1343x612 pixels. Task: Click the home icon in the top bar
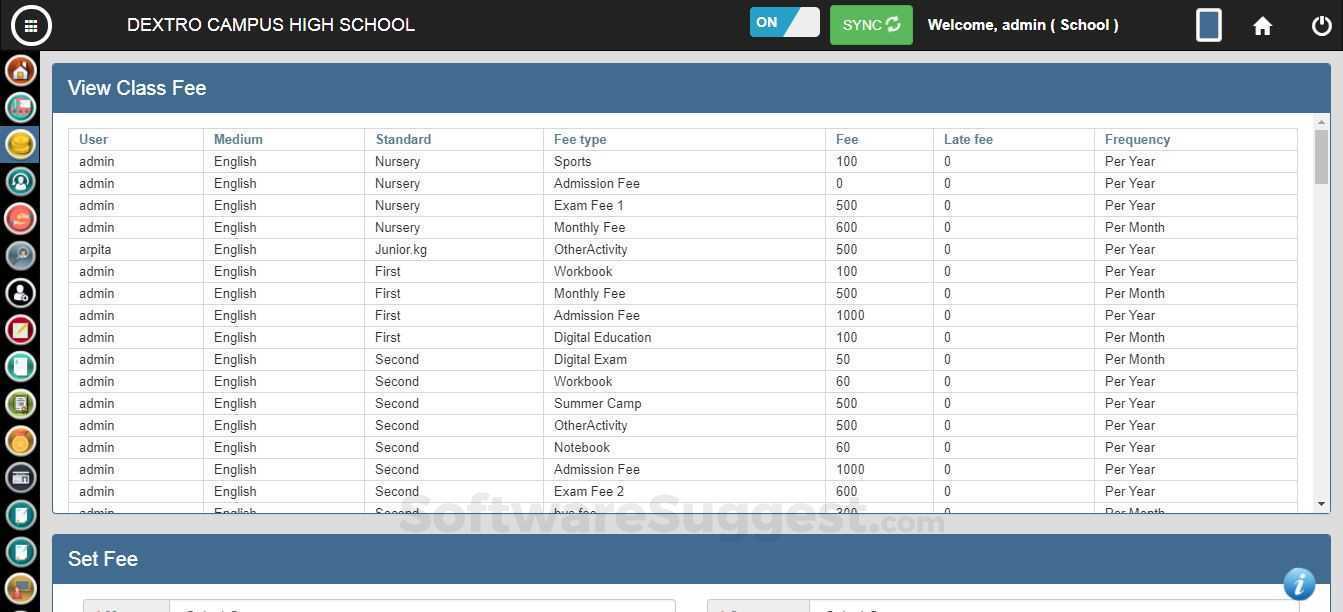(x=1262, y=25)
